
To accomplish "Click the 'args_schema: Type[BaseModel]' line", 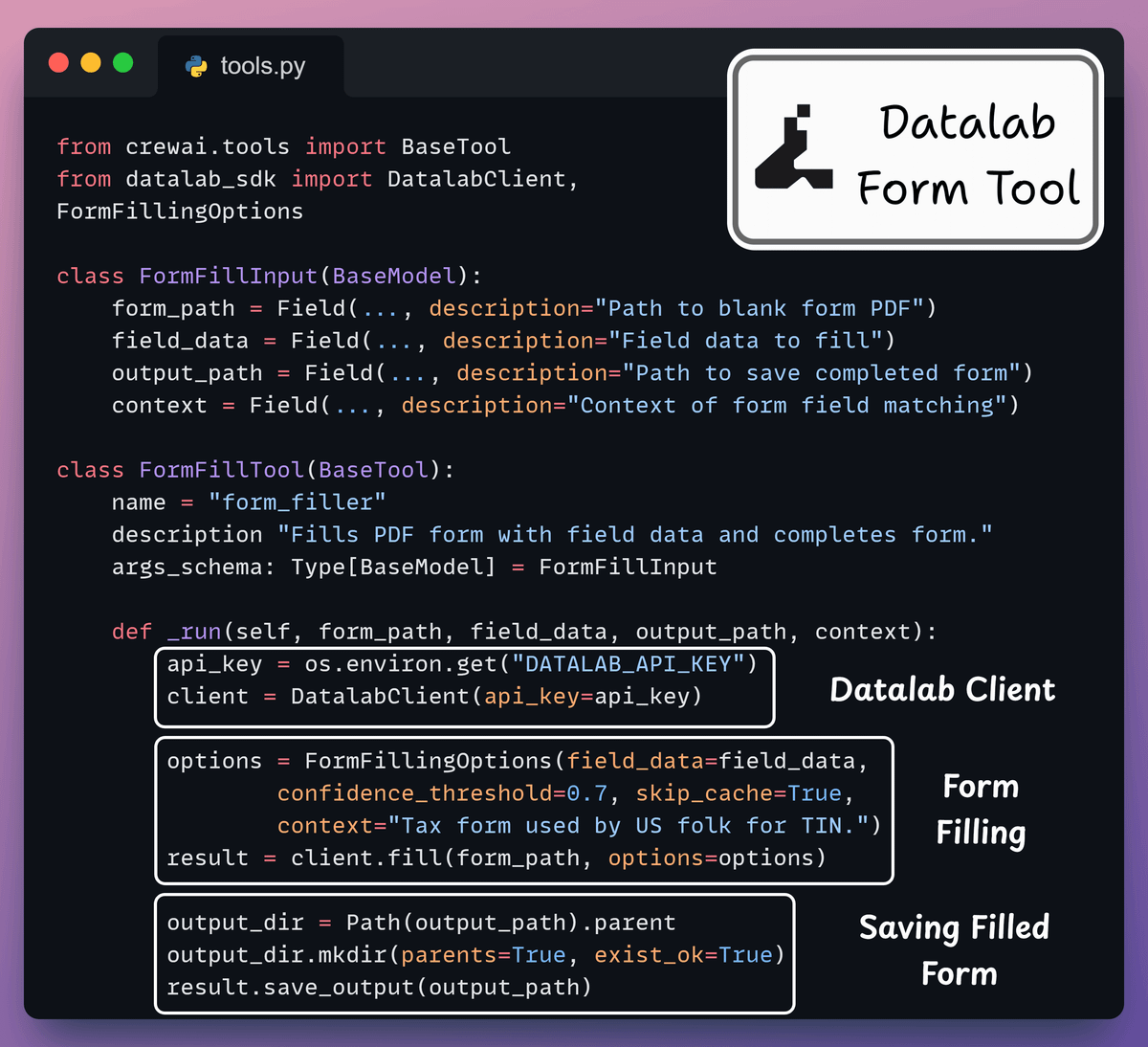I will [x=414, y=568].
